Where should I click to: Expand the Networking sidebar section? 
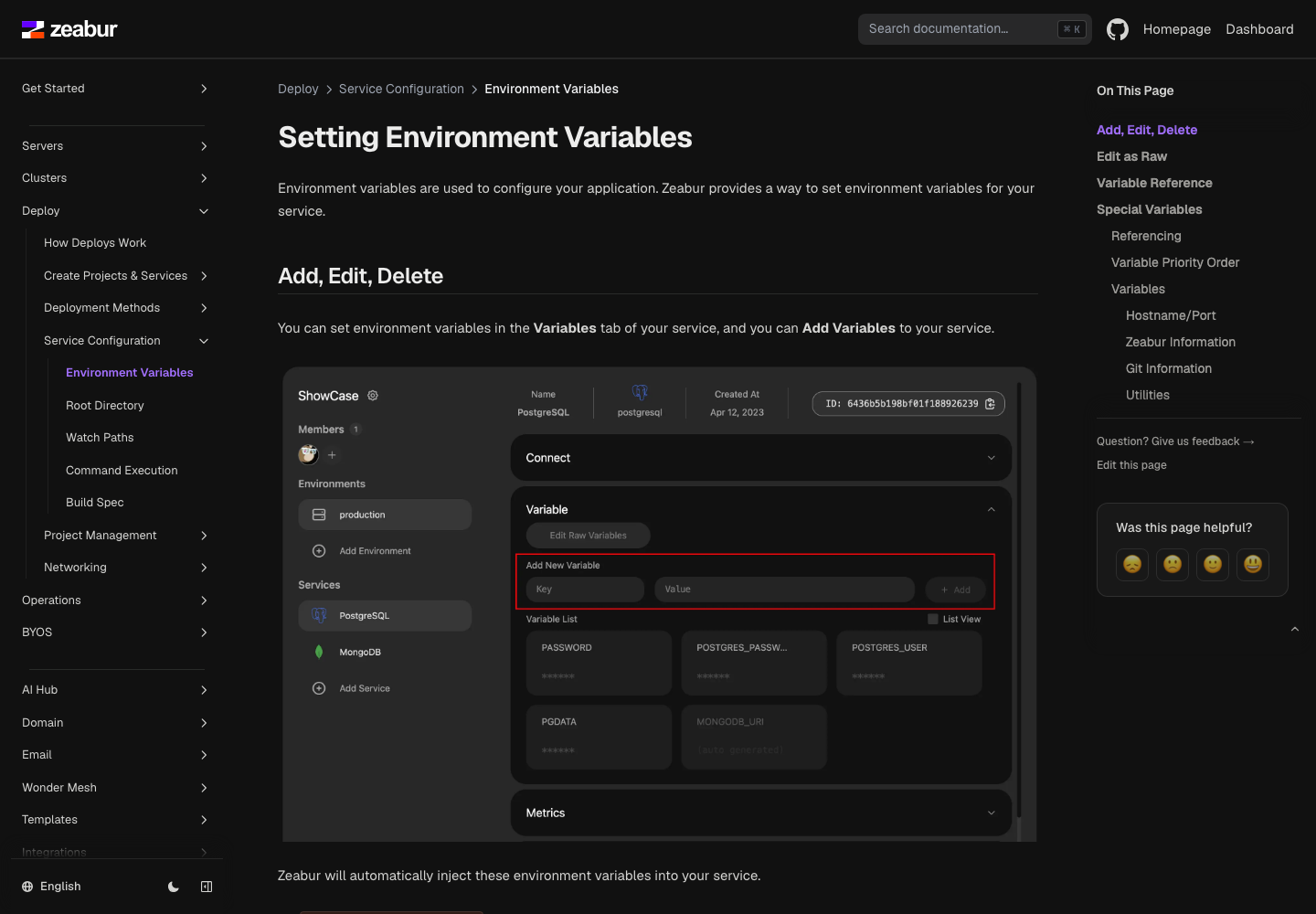coord(126,568)
